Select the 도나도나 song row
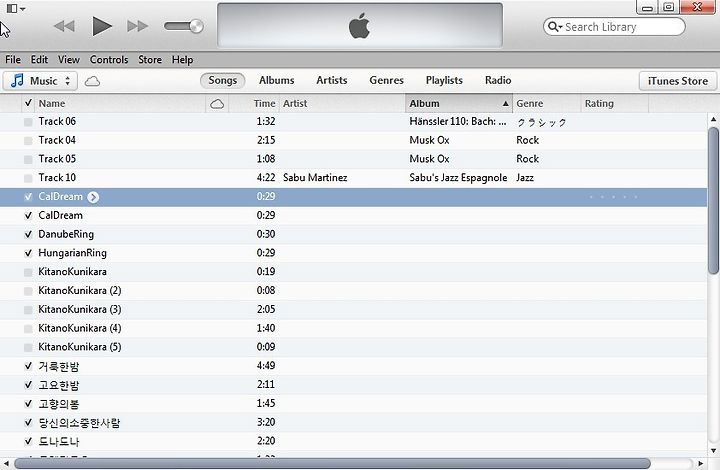 pos(354,442)
